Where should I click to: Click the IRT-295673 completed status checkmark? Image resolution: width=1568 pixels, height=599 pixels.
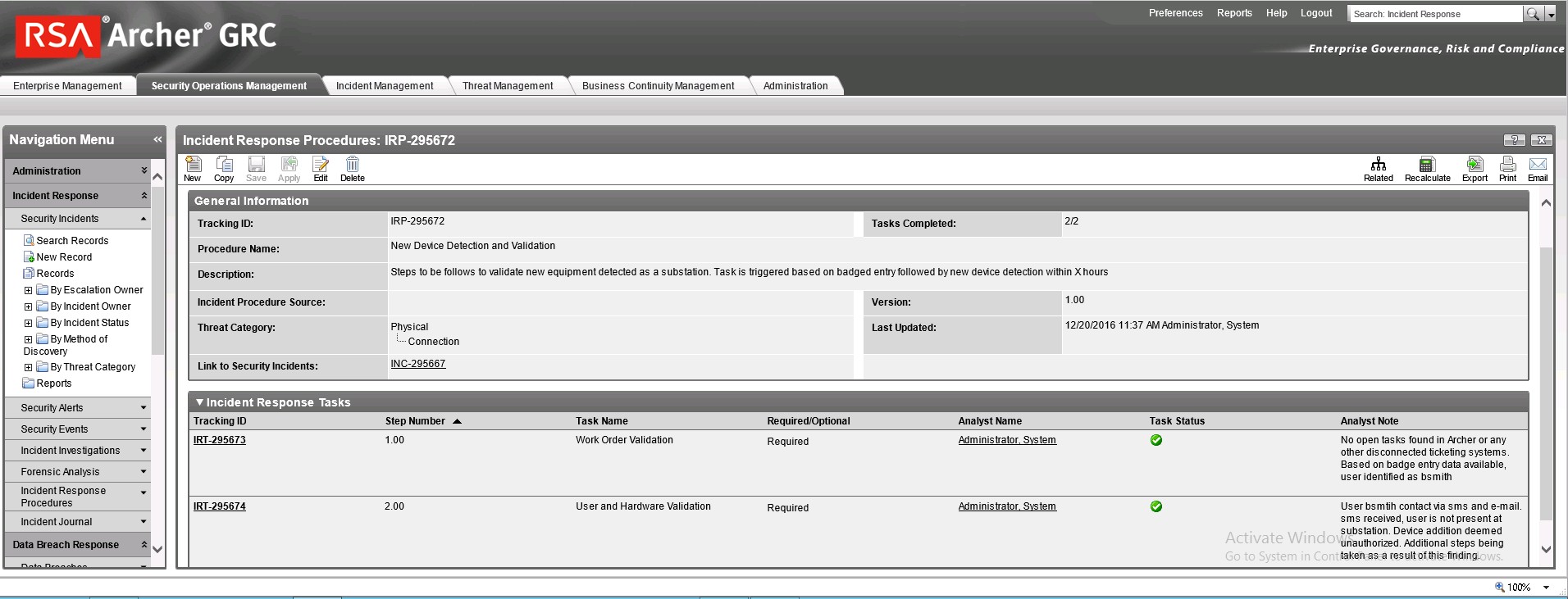[x=1156, y=440]
